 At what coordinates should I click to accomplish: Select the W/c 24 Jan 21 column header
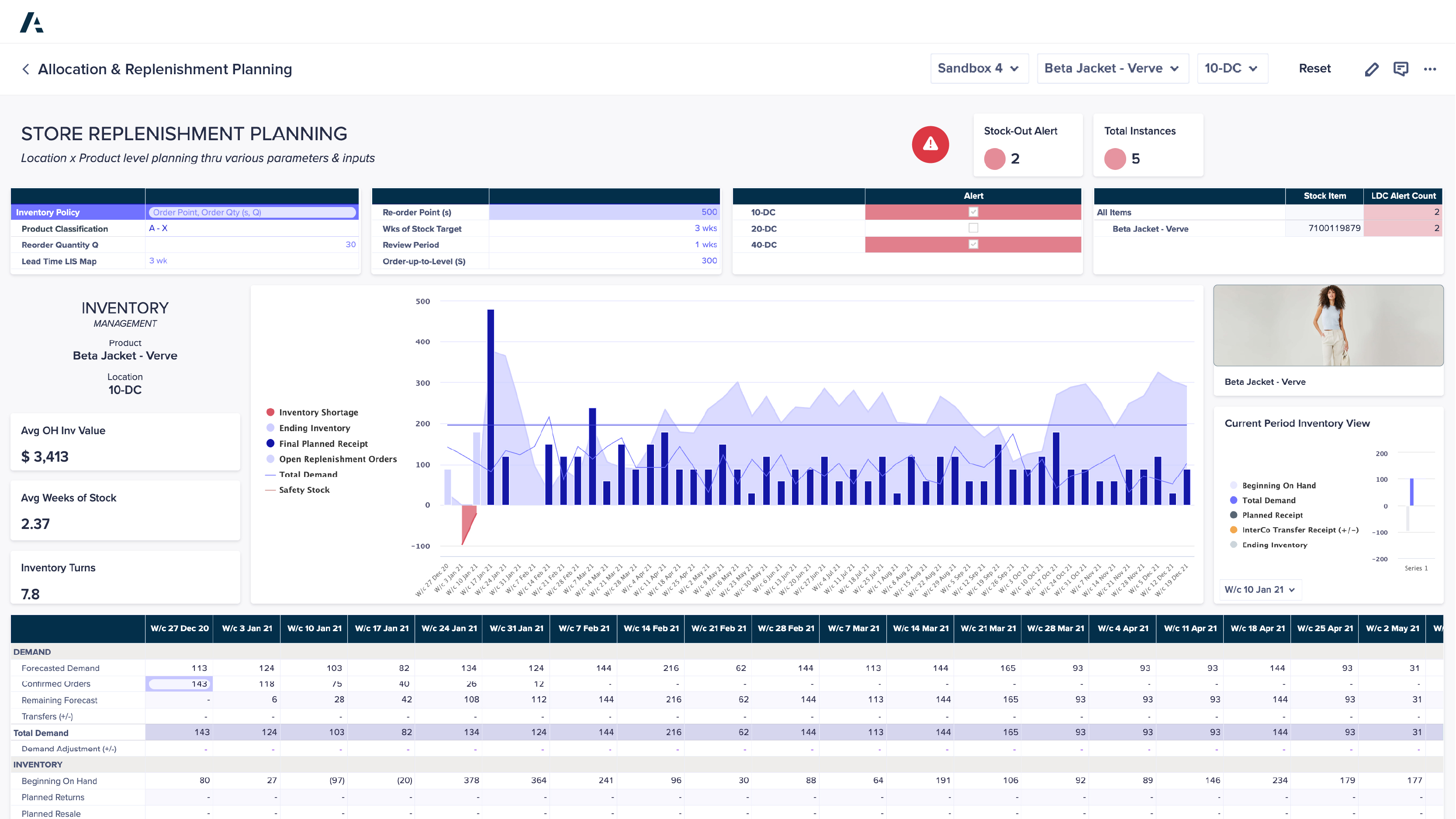(x=449, y=629)
